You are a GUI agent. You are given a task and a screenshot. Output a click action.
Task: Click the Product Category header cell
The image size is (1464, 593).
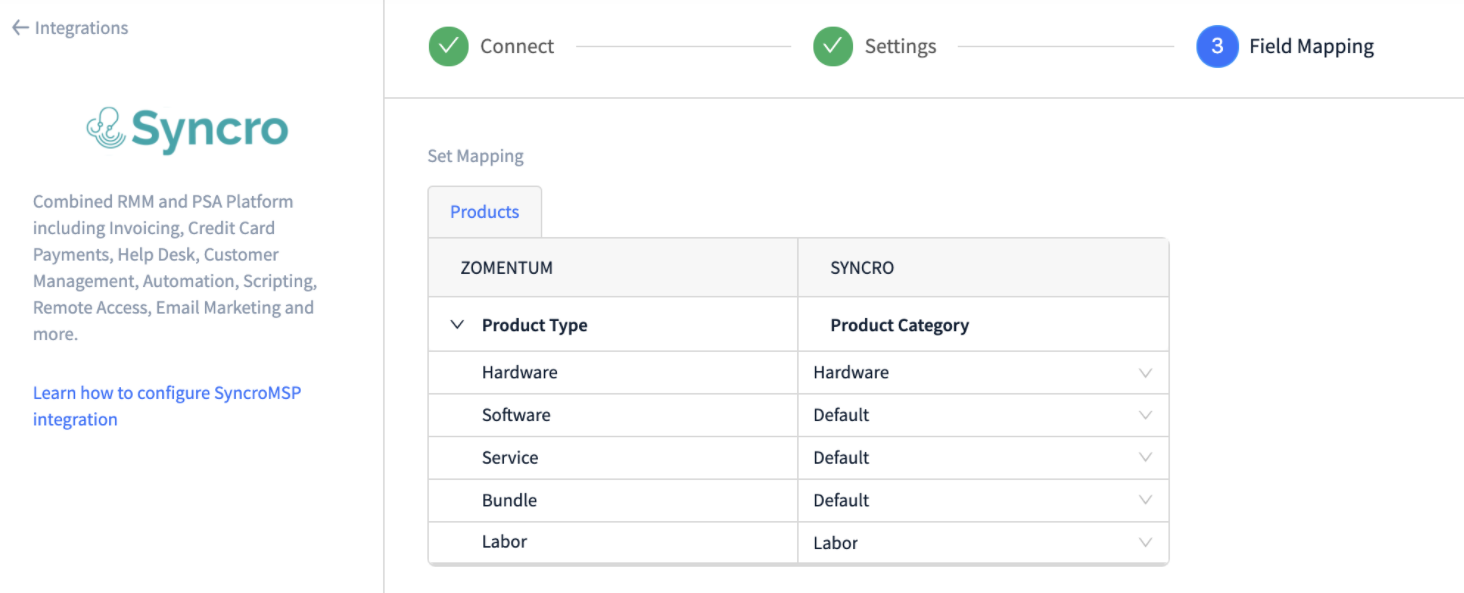[x=899, y=325]
